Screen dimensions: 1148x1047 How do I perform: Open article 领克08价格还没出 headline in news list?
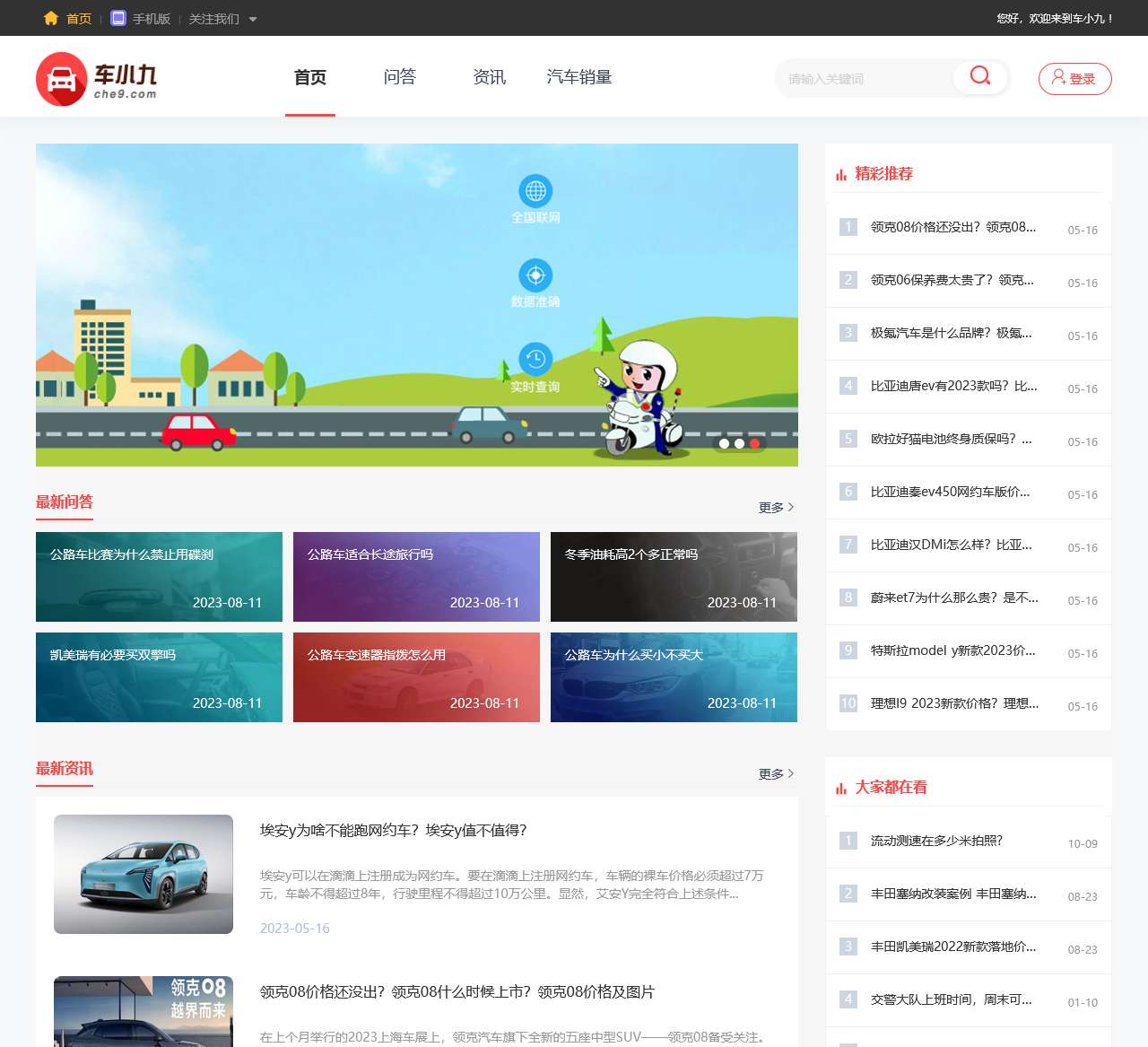[457, 992]
